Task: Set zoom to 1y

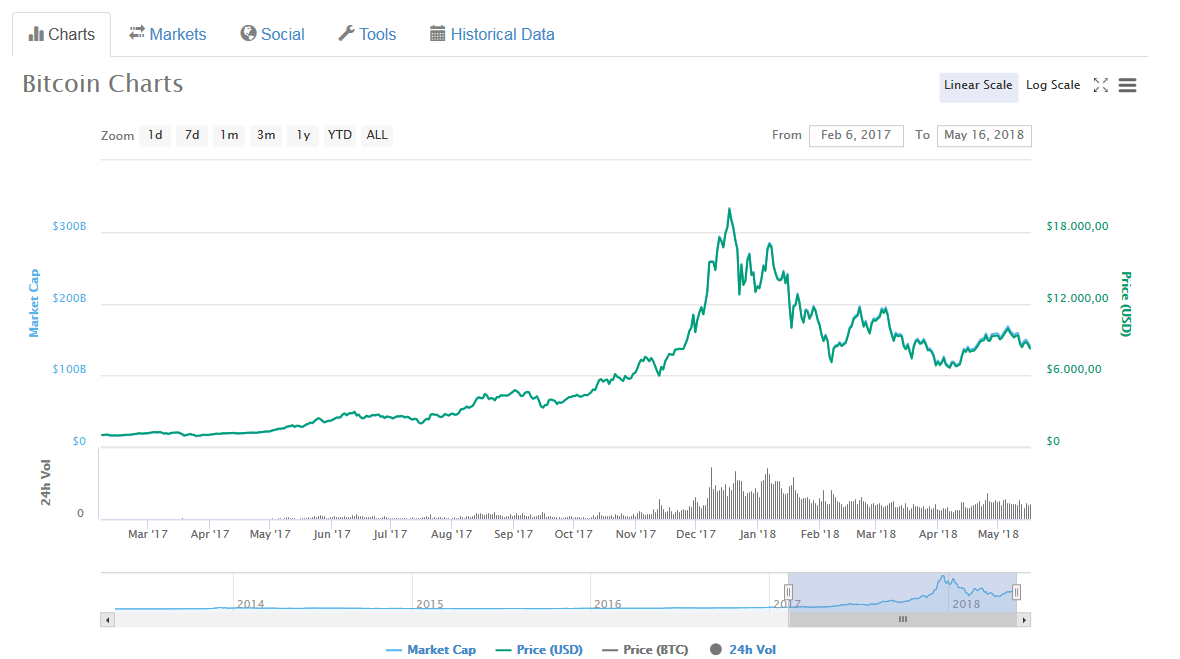Action: click(x=303, y=135)
